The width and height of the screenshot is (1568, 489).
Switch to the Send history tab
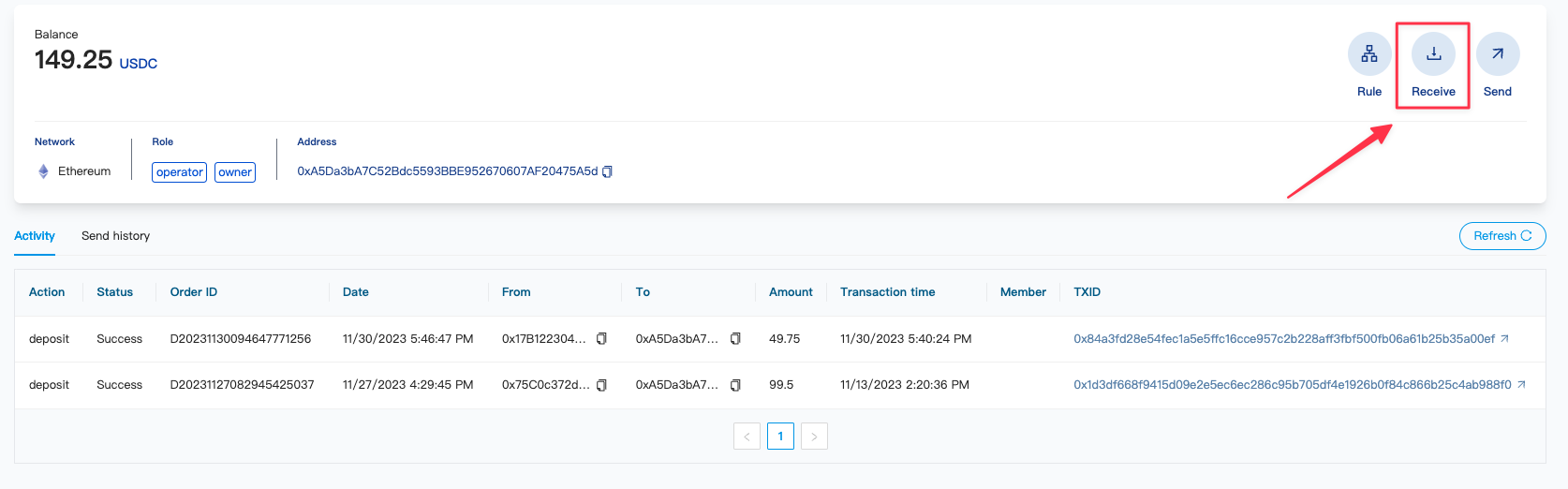pyautogui.click(x=115, y=236)
